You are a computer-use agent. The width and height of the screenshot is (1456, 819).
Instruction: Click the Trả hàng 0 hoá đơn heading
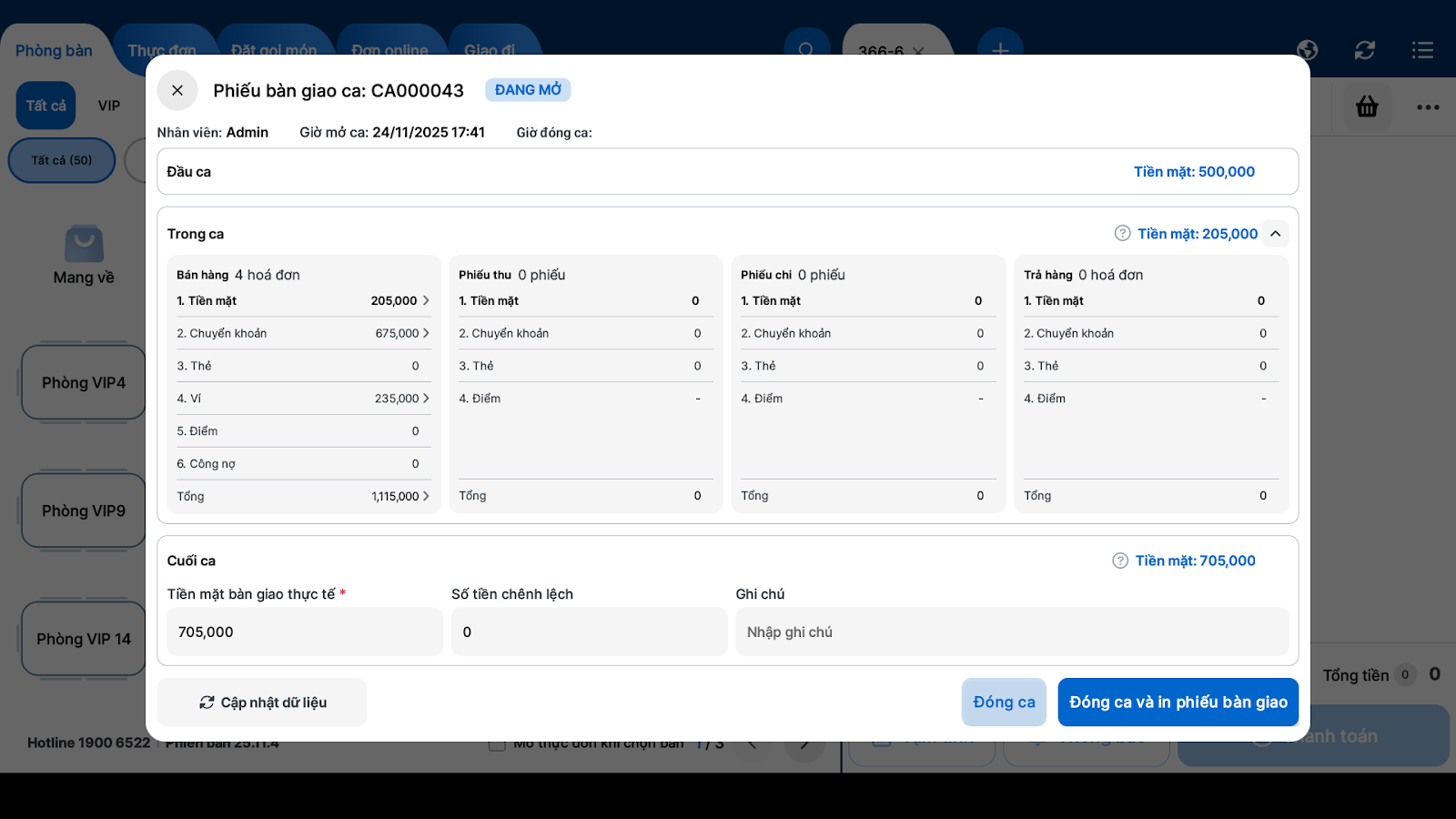point(1083,275)
